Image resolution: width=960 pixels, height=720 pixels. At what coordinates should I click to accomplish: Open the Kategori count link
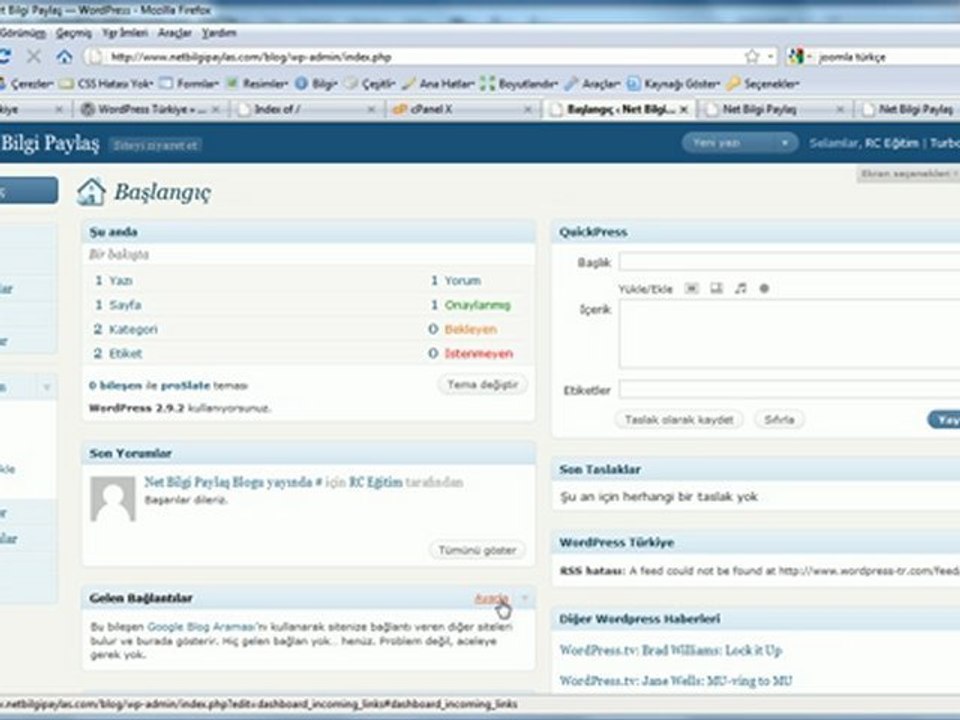[x=133, y=329]
